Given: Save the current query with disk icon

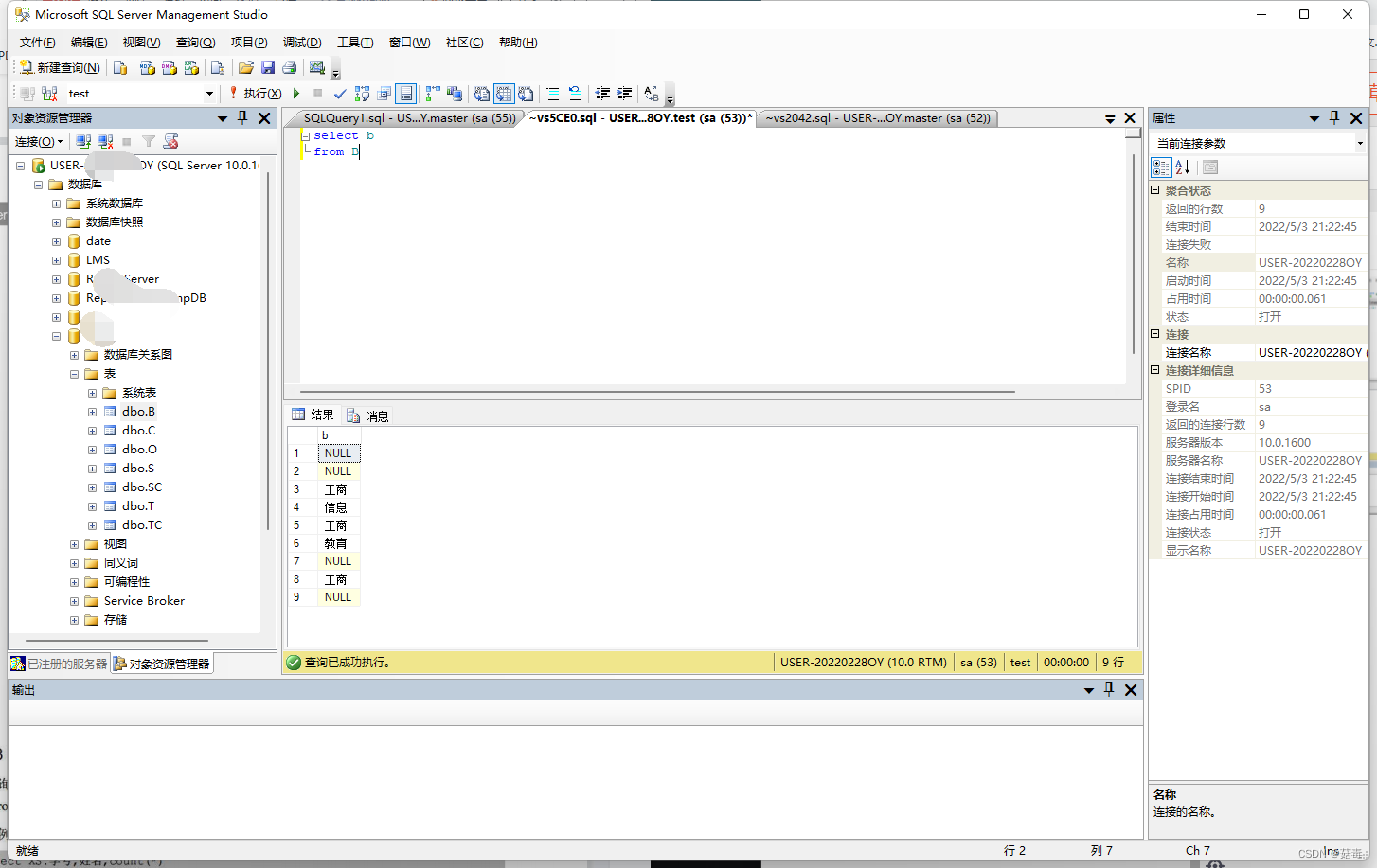Looking at the screenshot, I should pyautogui.click(x=268, y=67).
